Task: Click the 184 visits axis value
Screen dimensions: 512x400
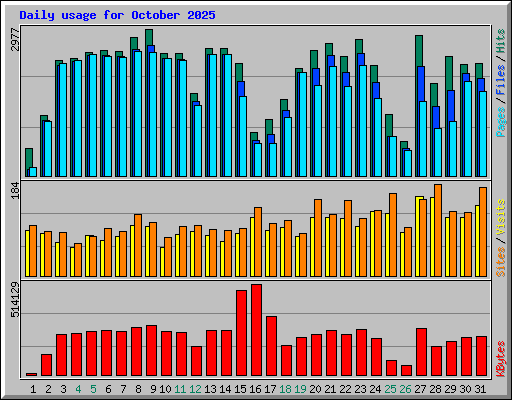Action: pos(15,190)
